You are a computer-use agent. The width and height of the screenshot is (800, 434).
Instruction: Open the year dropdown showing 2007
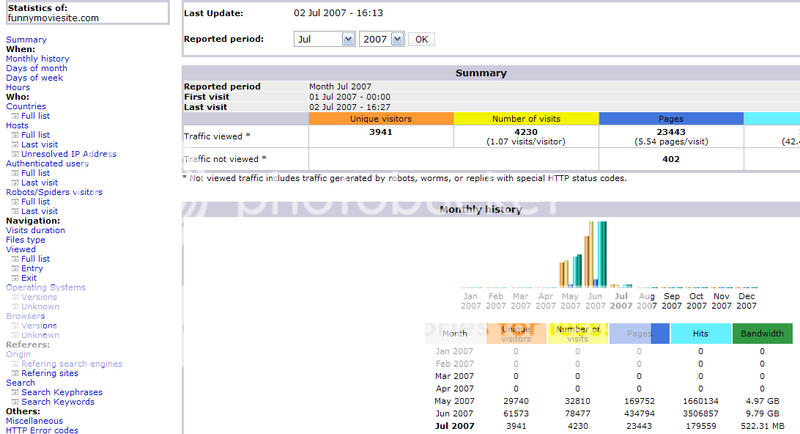pyautogui.click(x=382, y=39)
